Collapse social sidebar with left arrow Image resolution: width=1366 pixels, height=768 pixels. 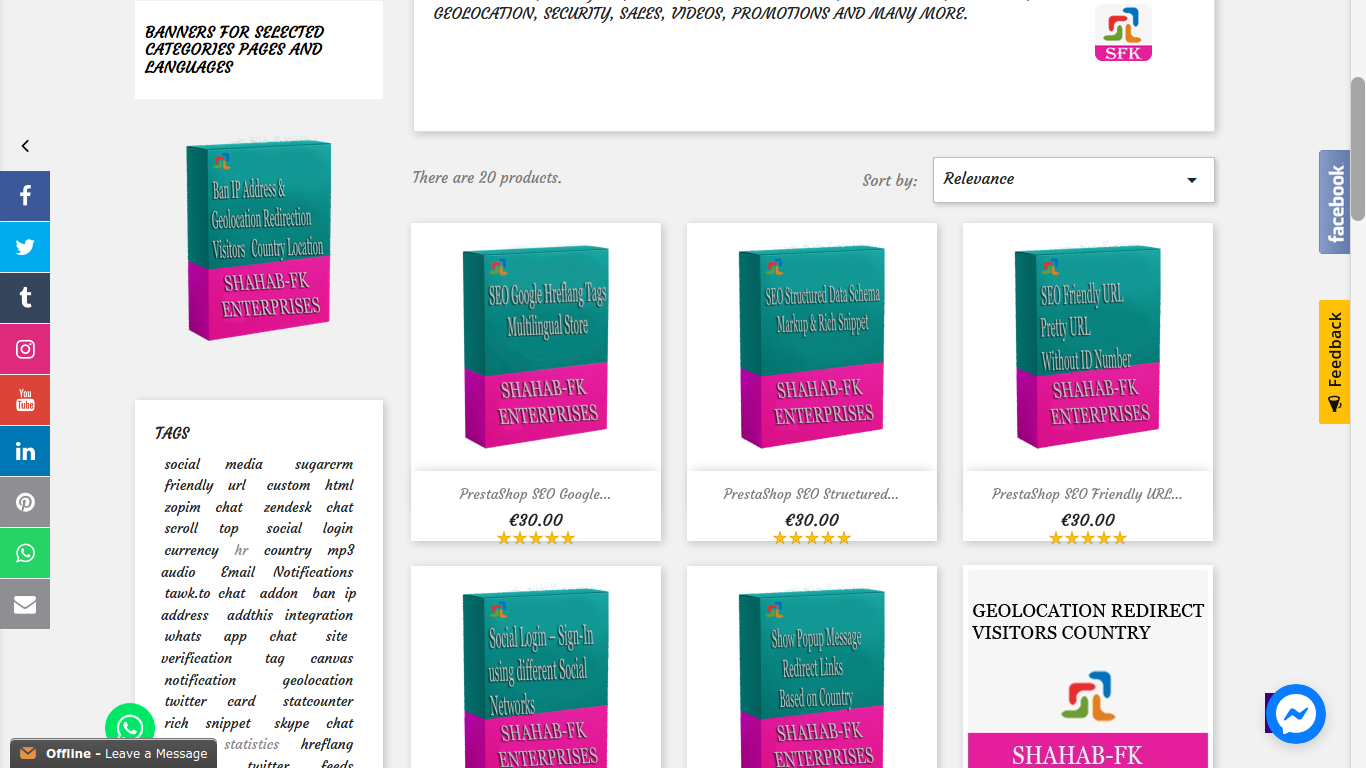(25, 146)
